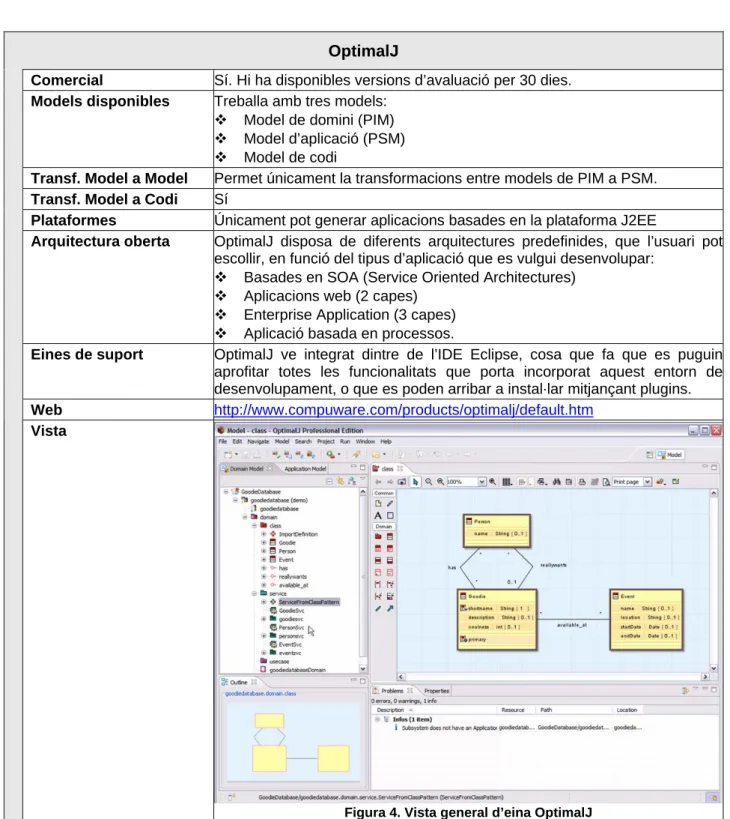Click the green Run toolbar icon
Image resolution: width=730 pixels, height=819 pixels.
[330, 455]
